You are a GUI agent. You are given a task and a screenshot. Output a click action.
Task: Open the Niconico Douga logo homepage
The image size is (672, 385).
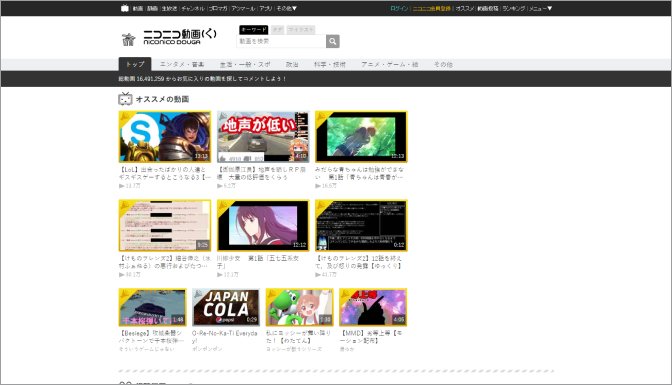(x=169, y=37)
